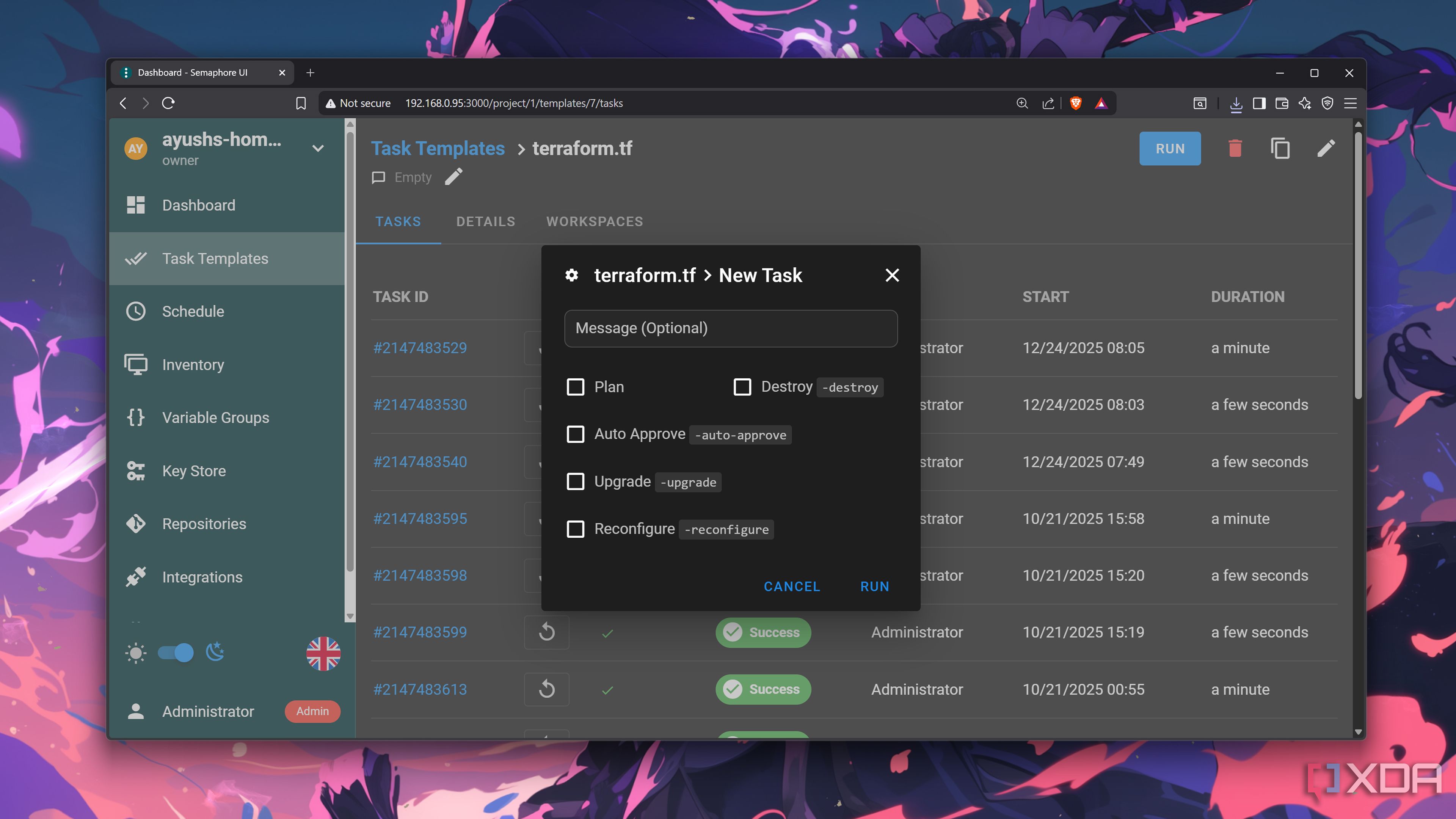Open Variable Groups in the sidebar
Image resolution: width=1456 pixels, height=819 pixels.
(x=227, y=418)
